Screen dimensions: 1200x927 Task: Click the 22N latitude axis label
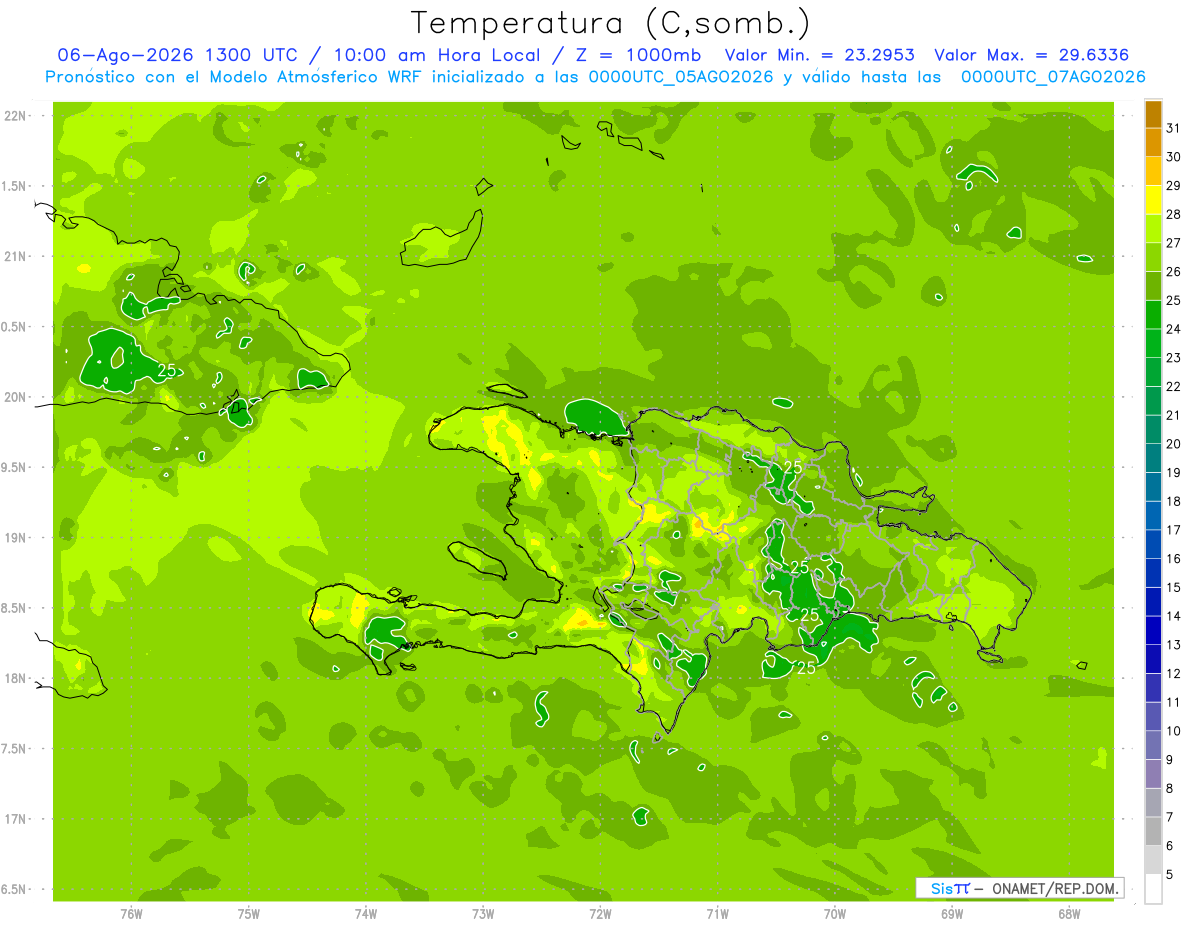click(14, 115)
